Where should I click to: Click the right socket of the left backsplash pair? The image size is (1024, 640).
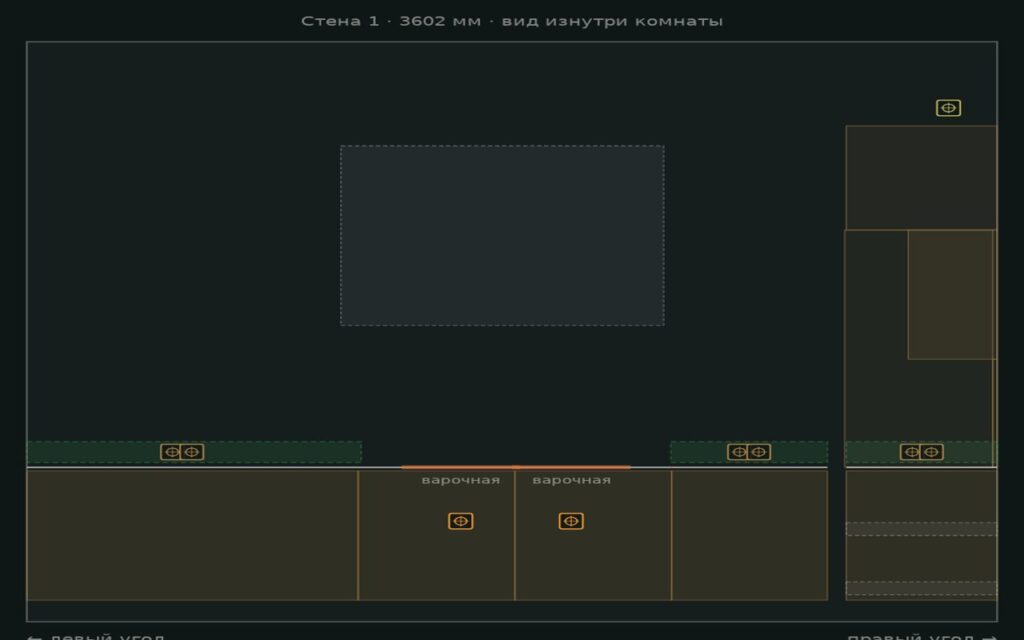coord(192,452)
